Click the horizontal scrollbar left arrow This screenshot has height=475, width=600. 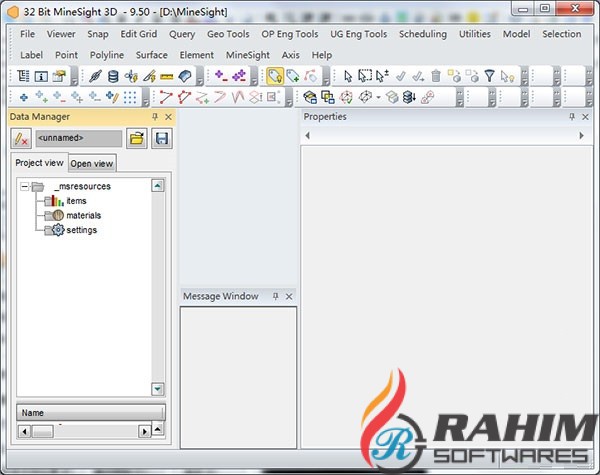click(24, 432)
